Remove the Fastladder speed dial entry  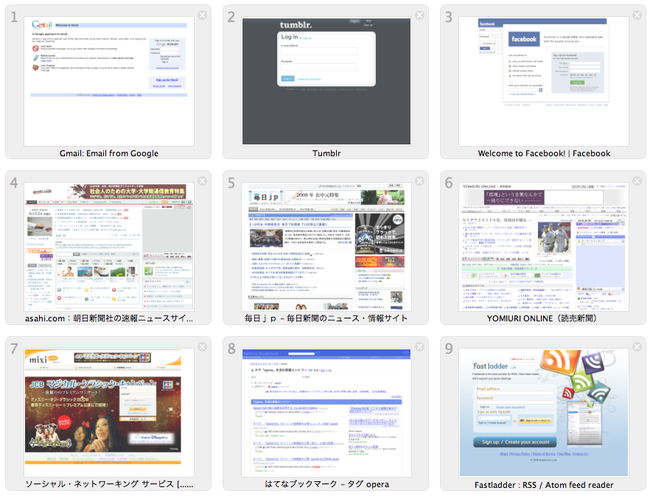[637, 347]
